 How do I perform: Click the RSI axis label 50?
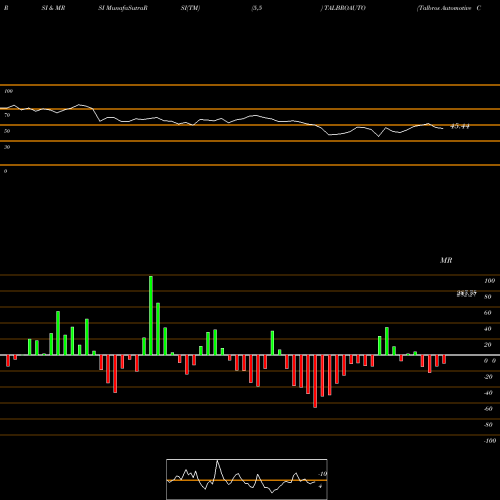tap(7, 131)
